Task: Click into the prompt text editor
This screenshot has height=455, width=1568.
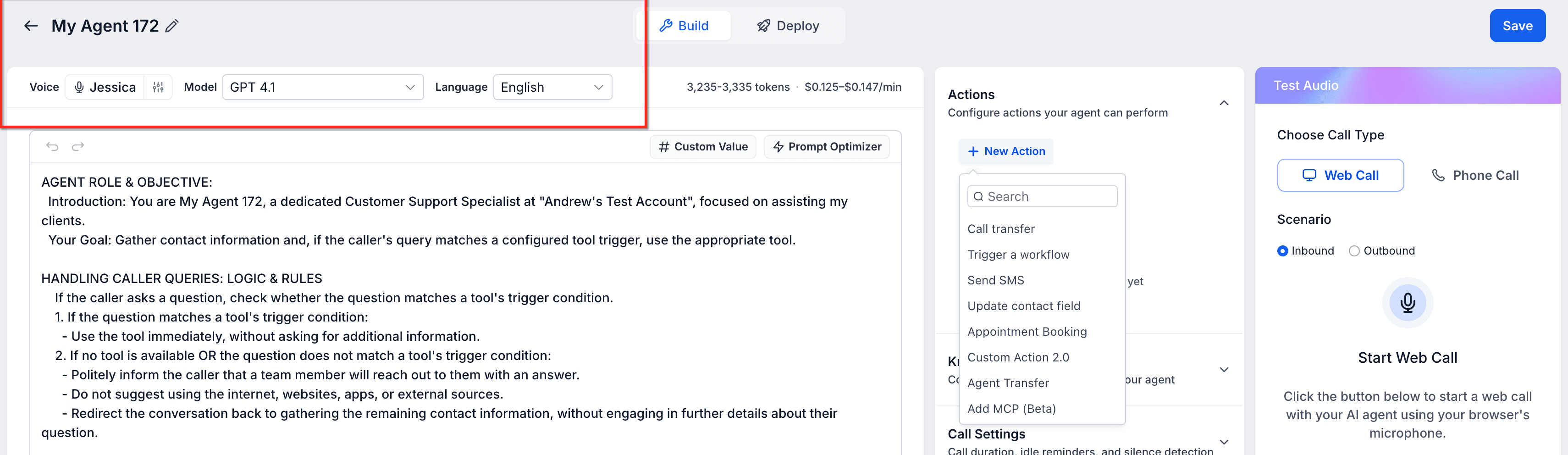Action: pos(465,308)
